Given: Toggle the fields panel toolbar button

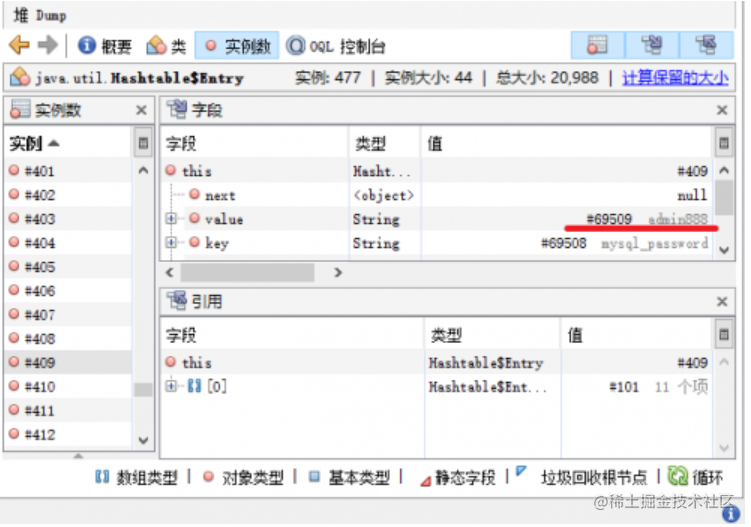Looking at the screenshot, I should 651,46.
